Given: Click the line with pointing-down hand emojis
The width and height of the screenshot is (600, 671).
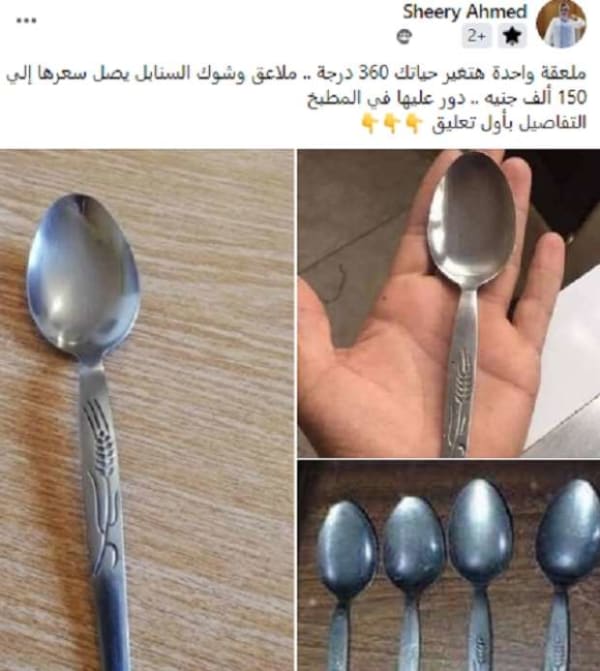Looking at the screenshot, I should 474,123.
